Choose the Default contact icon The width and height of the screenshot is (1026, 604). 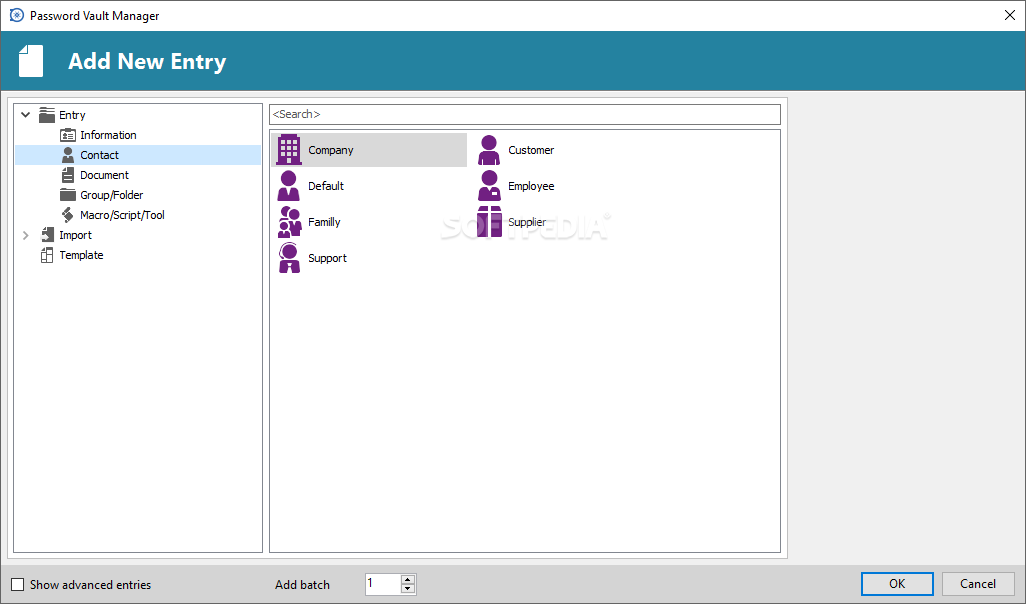(289, 186)
